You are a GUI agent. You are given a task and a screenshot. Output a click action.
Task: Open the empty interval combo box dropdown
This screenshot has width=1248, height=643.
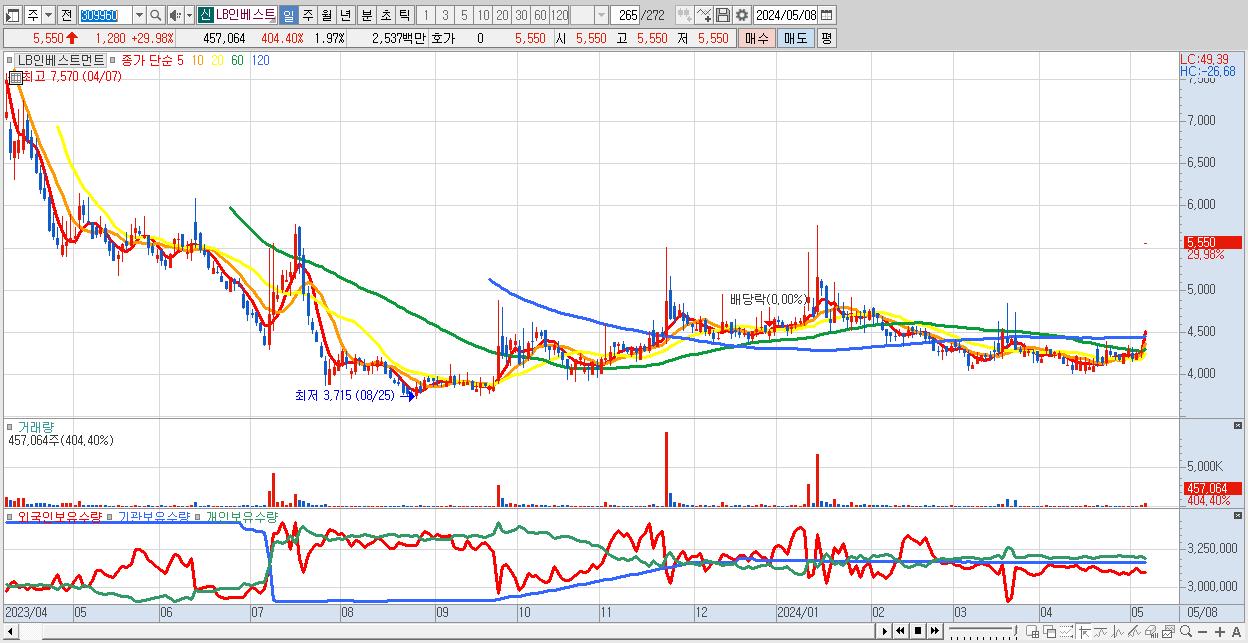[600, 15]
